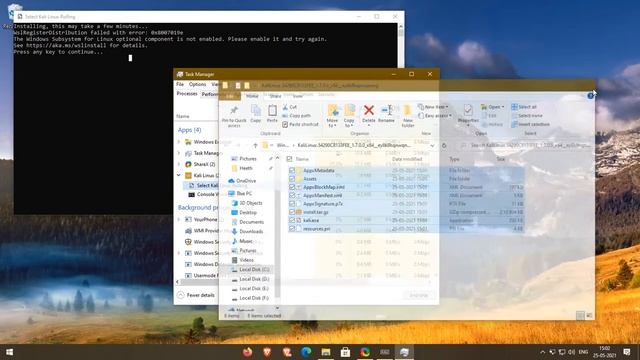Image resolution: width=640 pixels, height=360 pixels.
Task: Toggle the checkbox for Assets folder
Action: point(292,179)
